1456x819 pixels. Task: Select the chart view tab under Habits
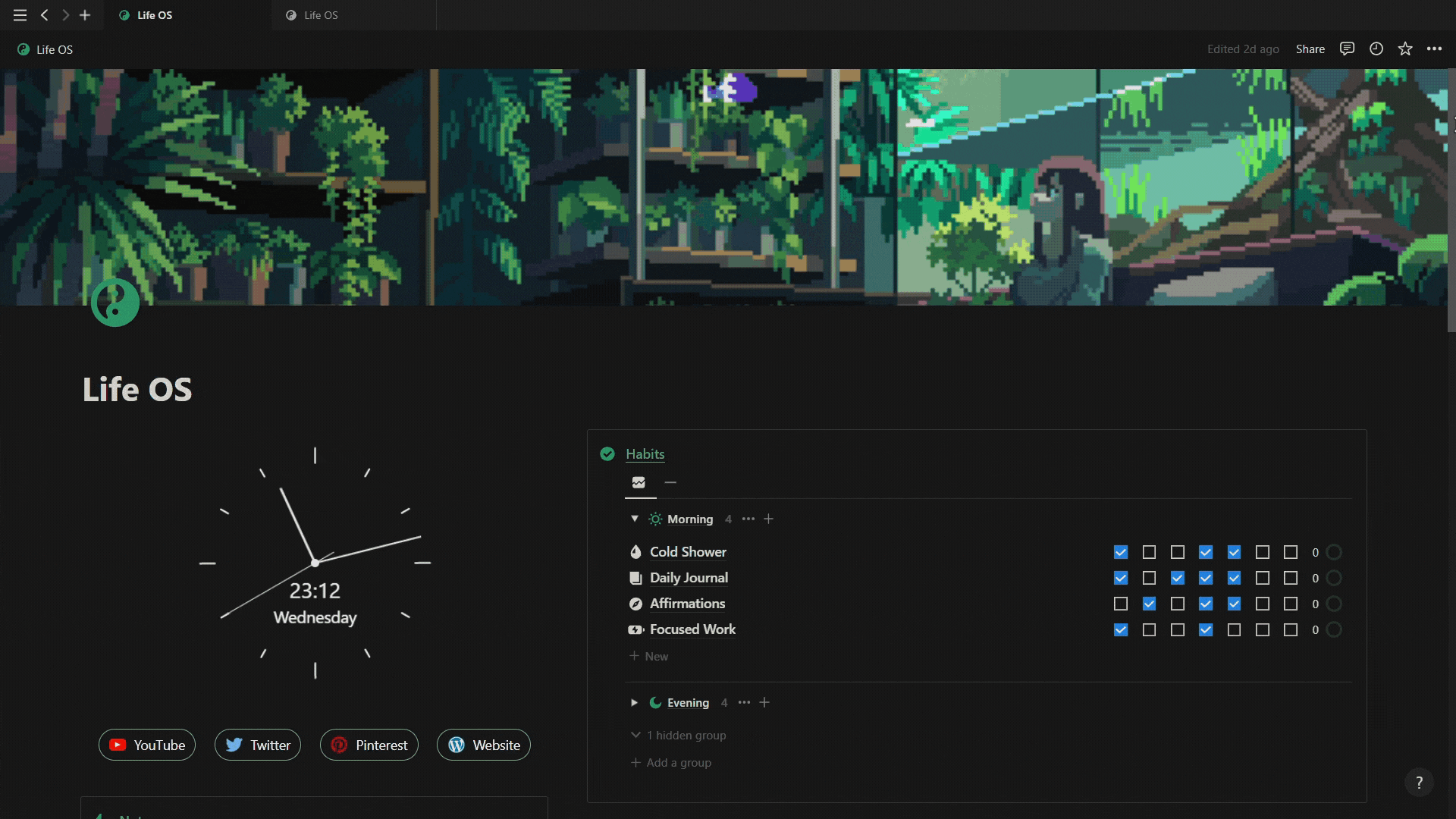[639, 482]
